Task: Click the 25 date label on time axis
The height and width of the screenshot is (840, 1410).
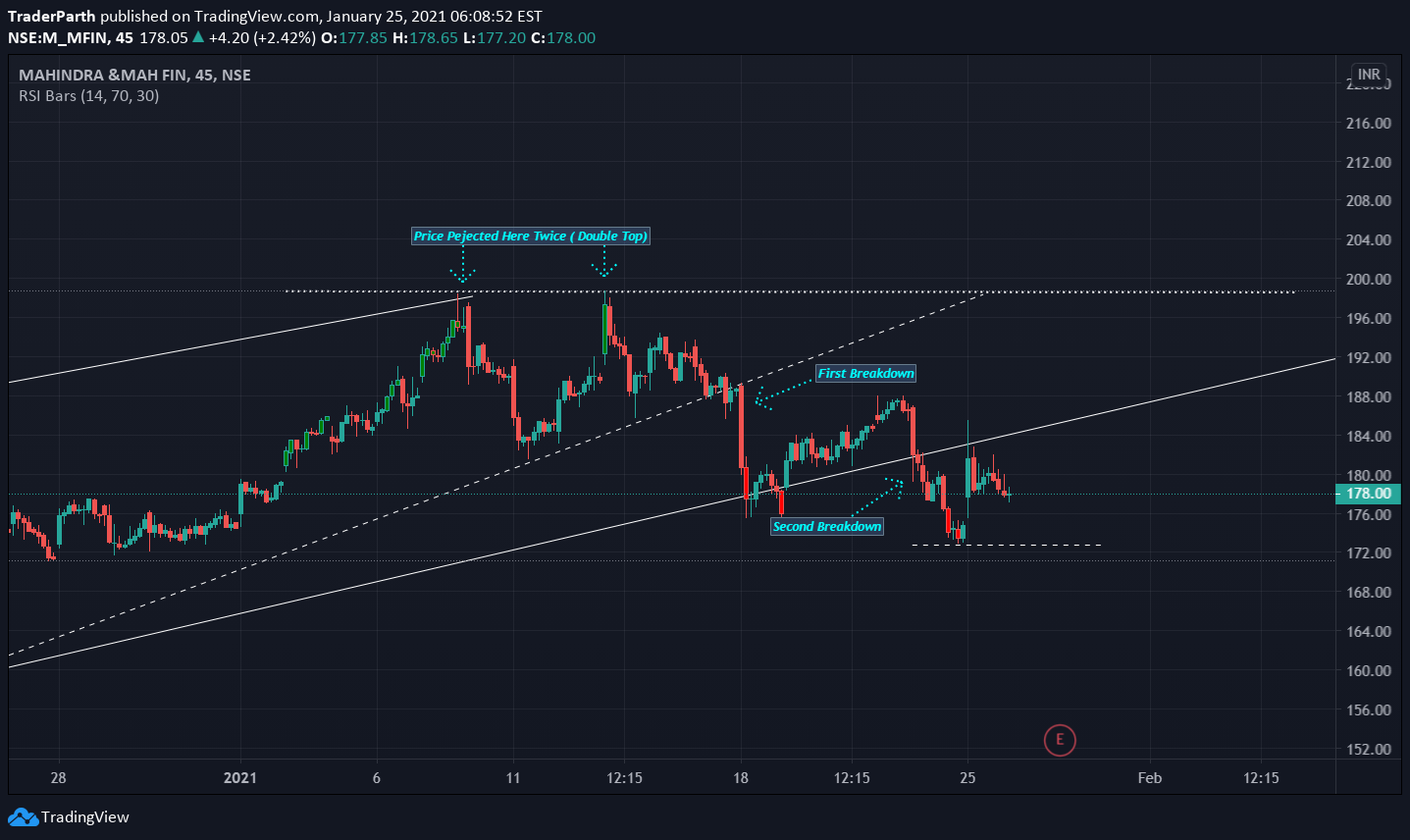Action: [968, 778]
